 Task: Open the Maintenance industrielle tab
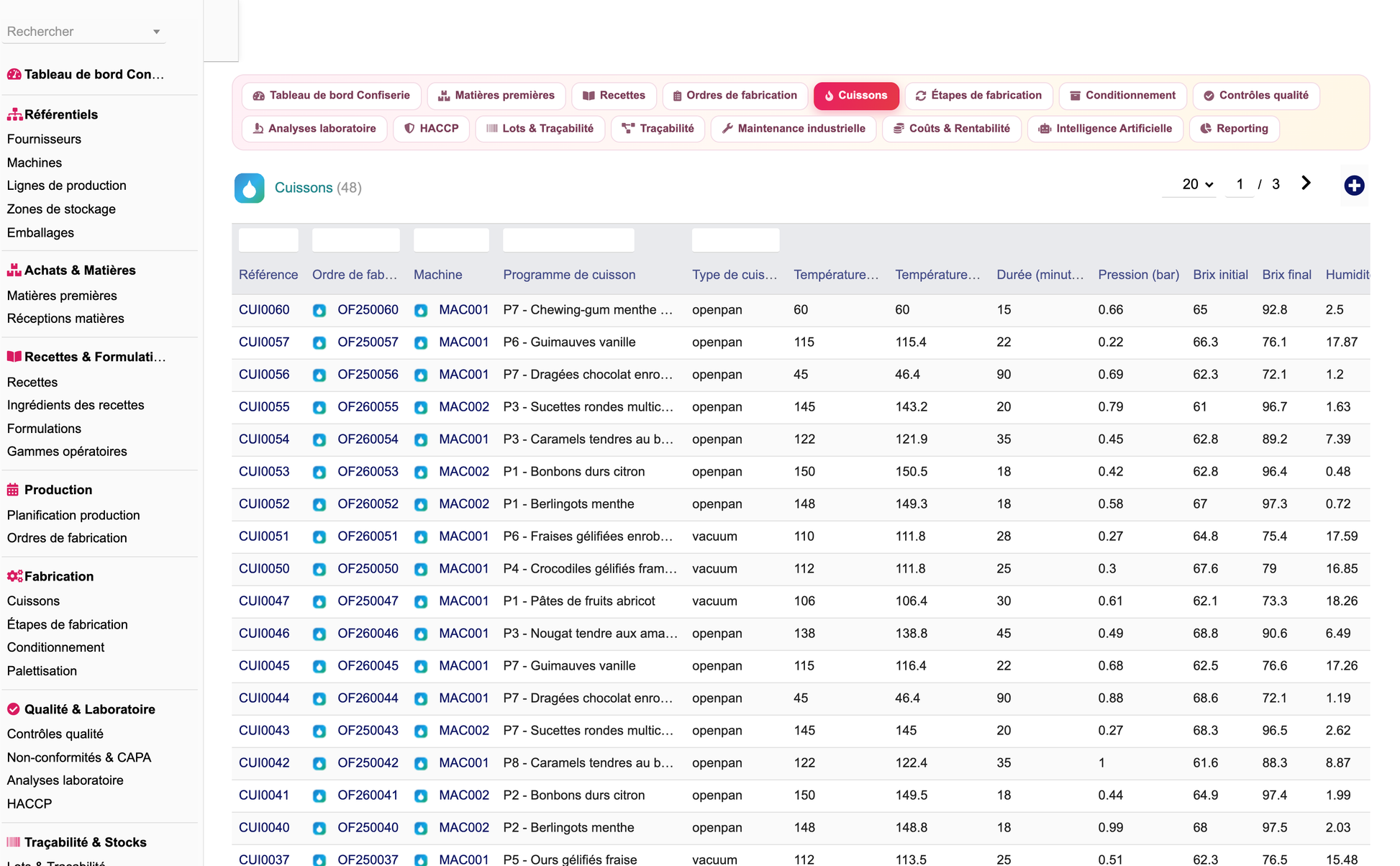tap(794, 129)
